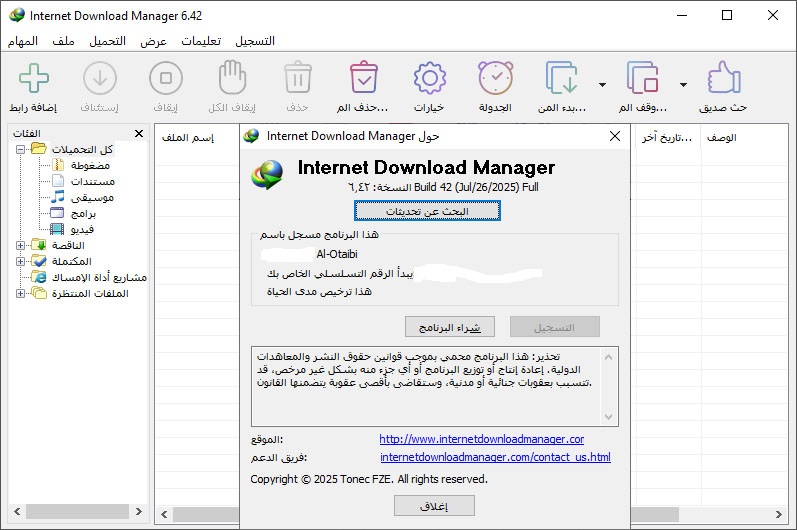Select the كل التحميلات folder

click(82, 149)
